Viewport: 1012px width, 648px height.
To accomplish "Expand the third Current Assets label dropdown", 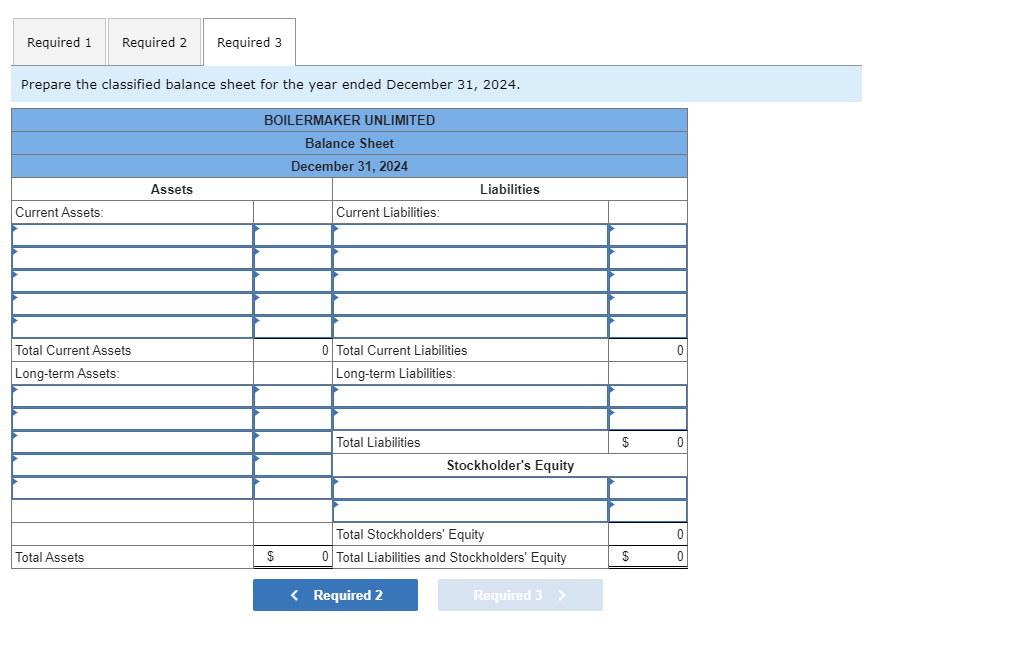I will (130, 281).
